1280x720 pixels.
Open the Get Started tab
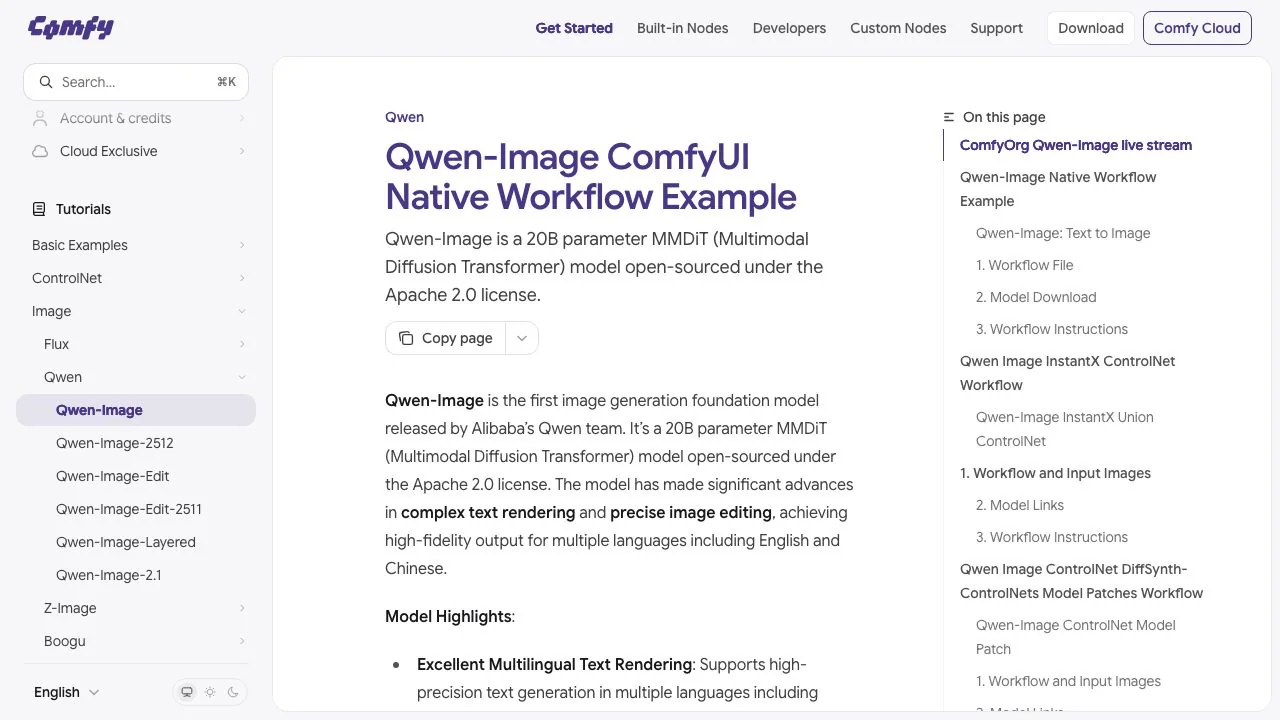point(574,28)
